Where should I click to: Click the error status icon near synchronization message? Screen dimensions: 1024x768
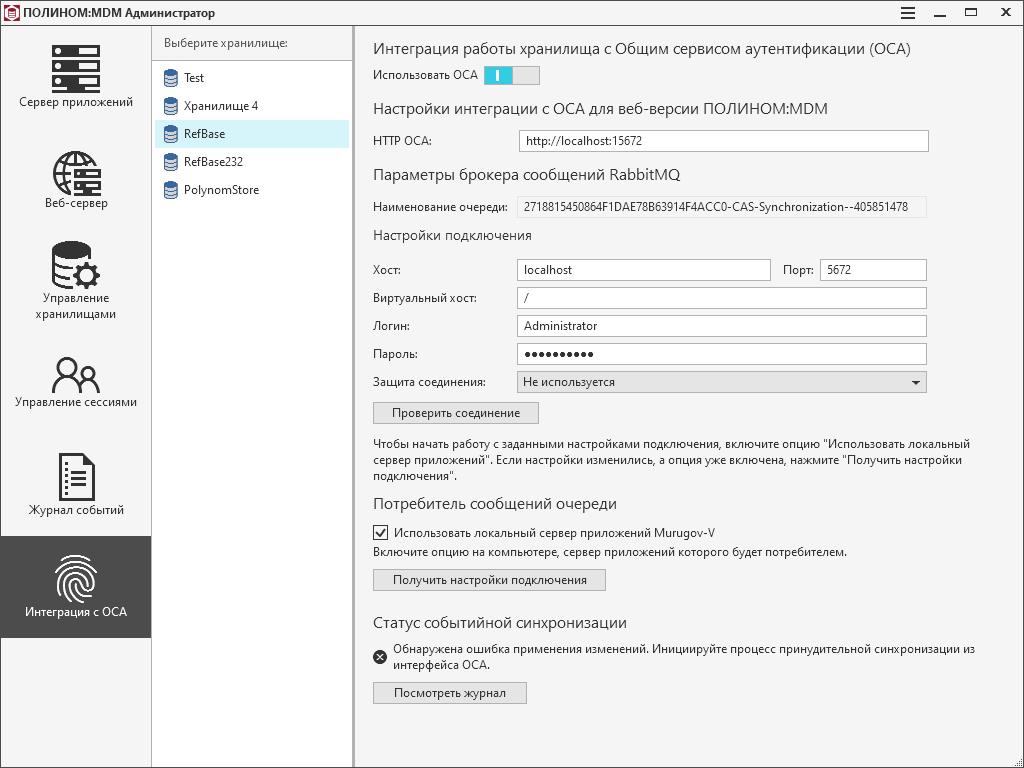(380, 657)
